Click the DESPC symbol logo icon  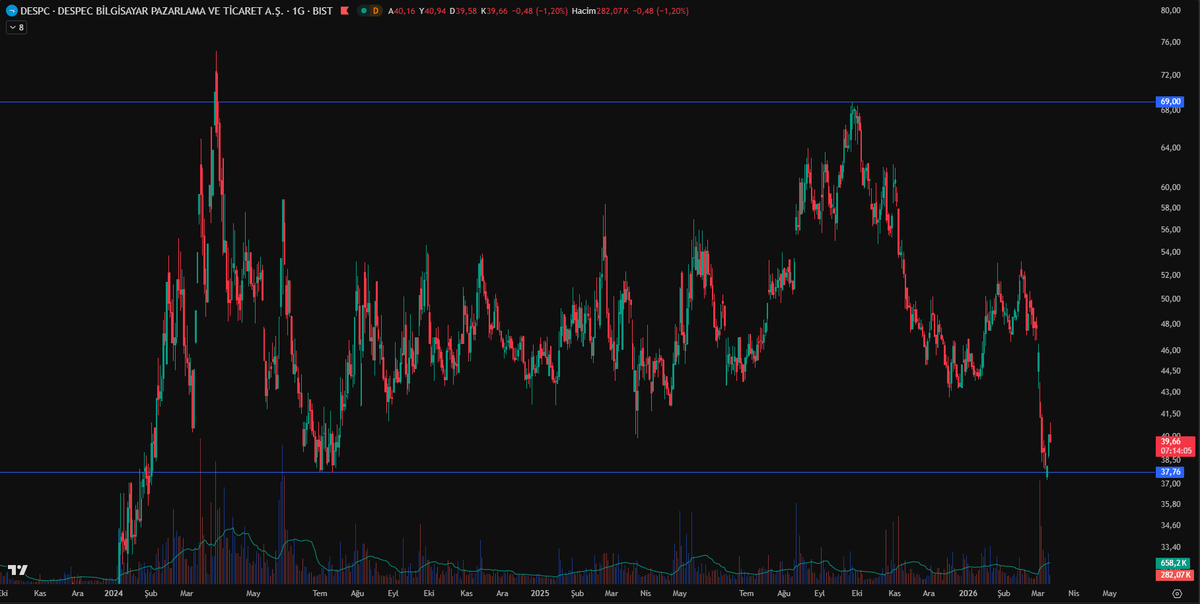click(x=11, y=10)
